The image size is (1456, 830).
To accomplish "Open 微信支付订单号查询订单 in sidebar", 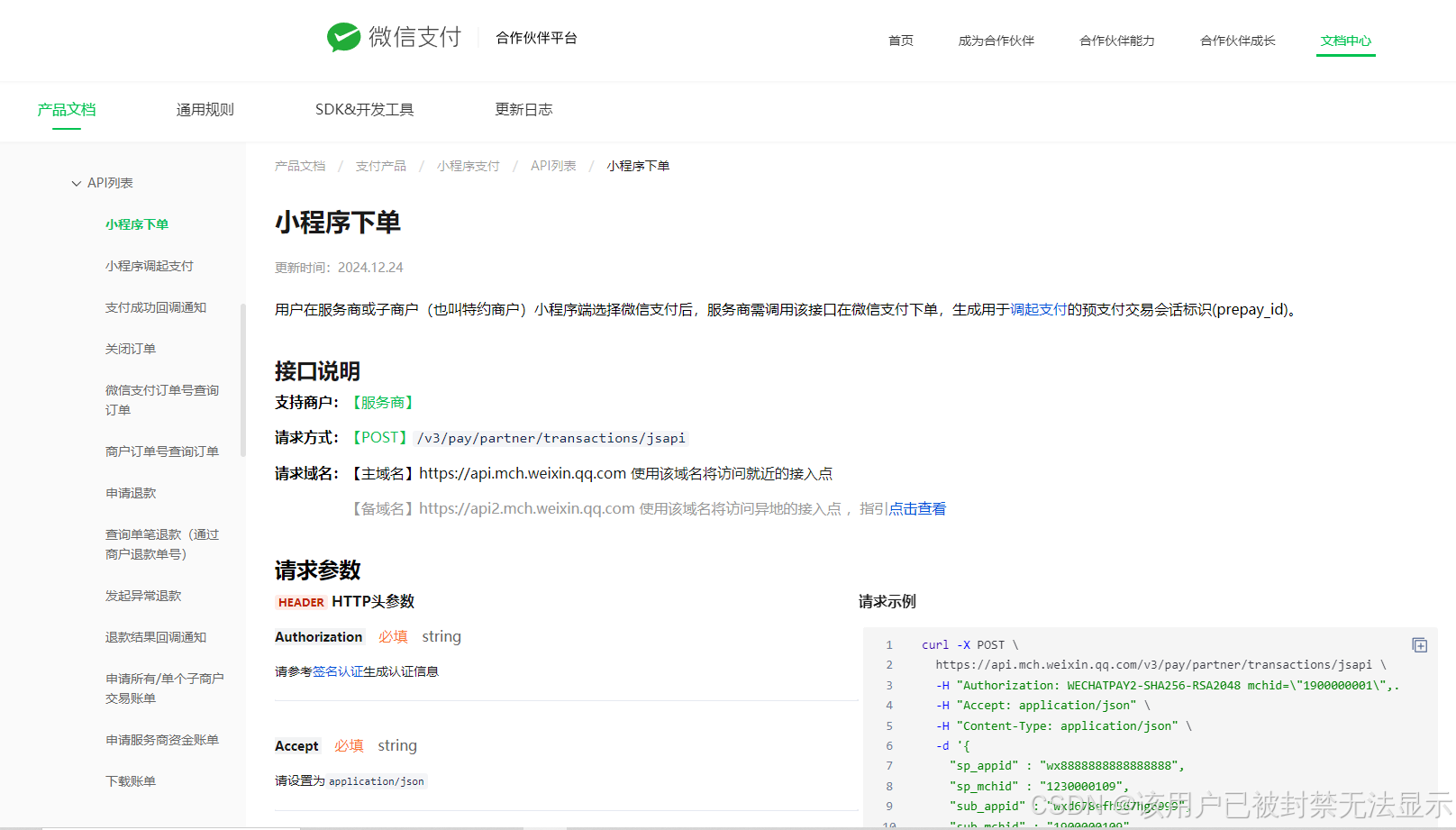I will click(161, 400).
